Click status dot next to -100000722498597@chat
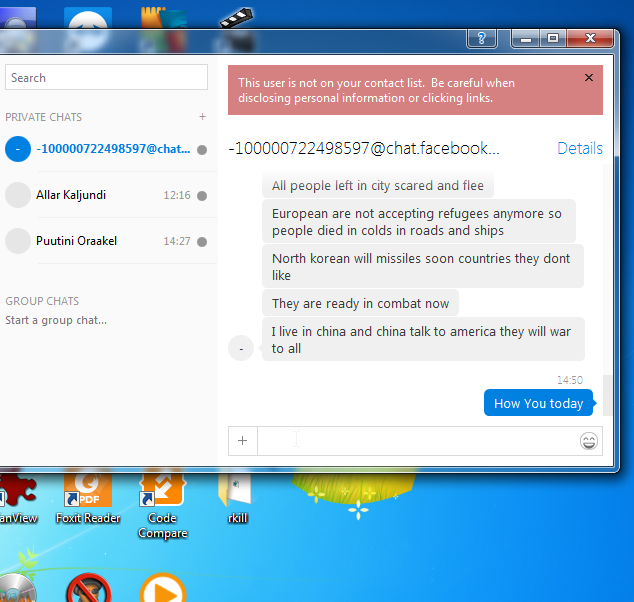Image resolution: width=634 pixels, height=602 pixels. [202, 150]
